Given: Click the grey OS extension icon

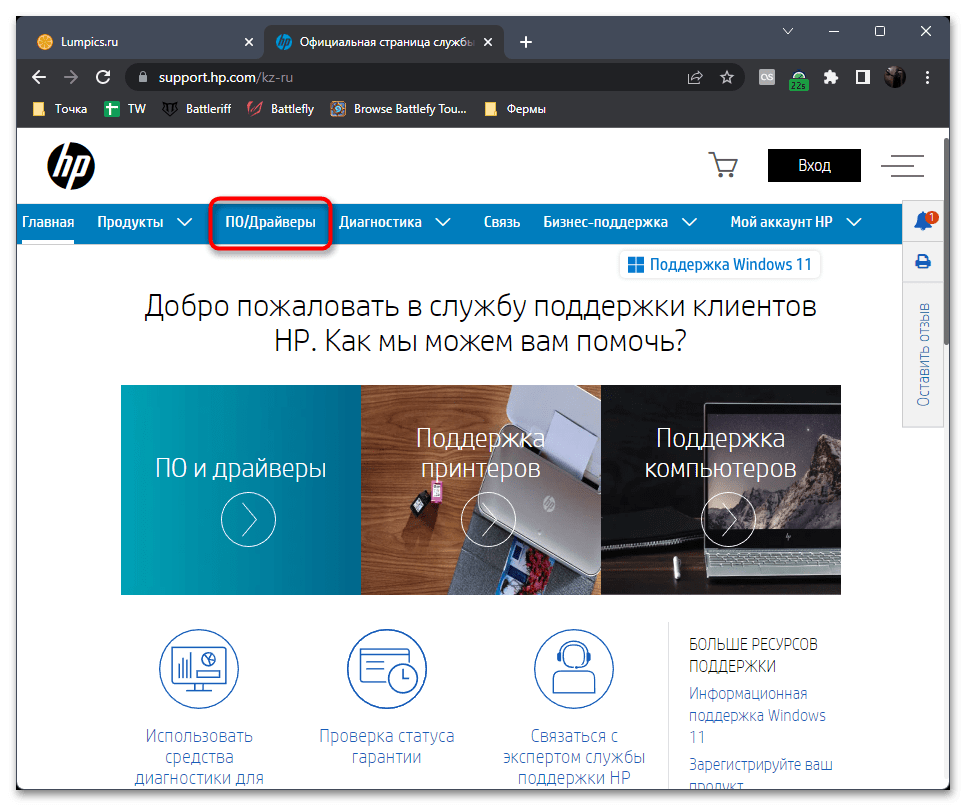Looking at the screenshot, I should [766, 77].
